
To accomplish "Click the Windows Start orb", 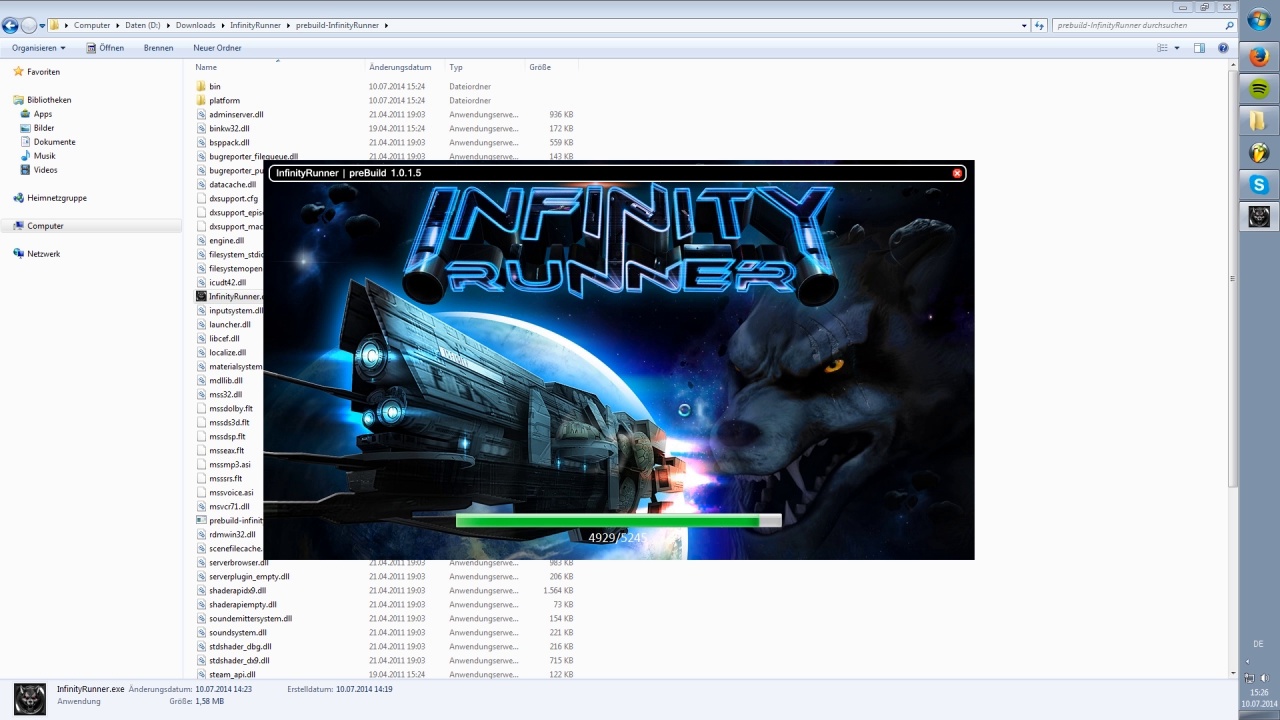I will (1259, 20).
